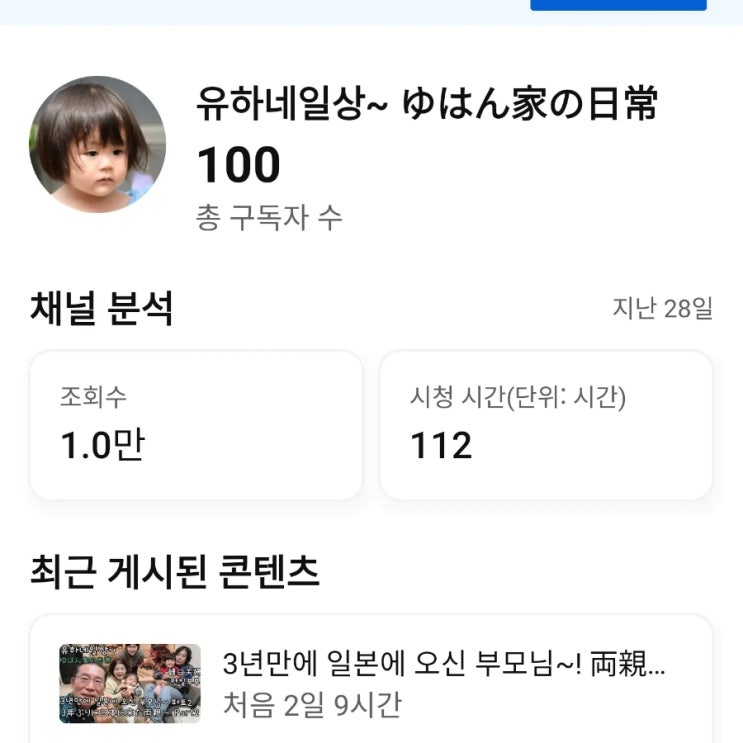Tap the light blue header bar
The width and height of the screenshot is (743, 743).
coord(260,10)
